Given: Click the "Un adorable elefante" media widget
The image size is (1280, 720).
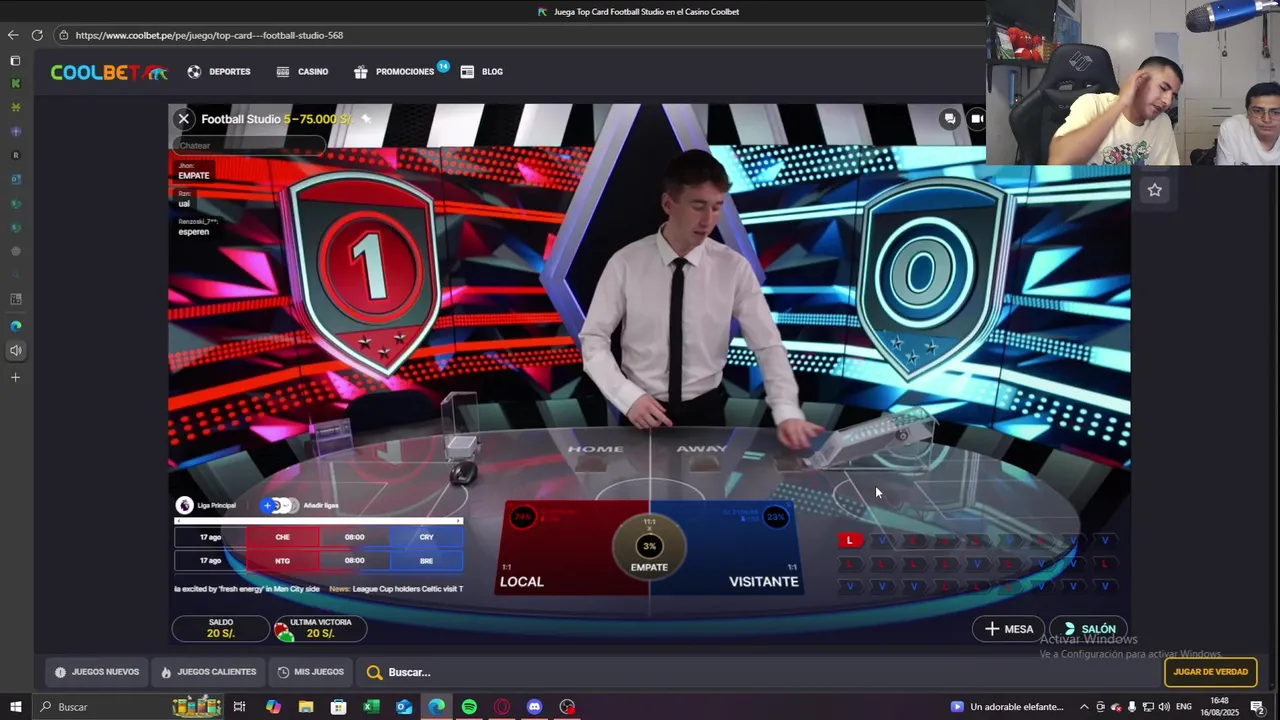Looking at the screenshot, I should pos(1008,707).
